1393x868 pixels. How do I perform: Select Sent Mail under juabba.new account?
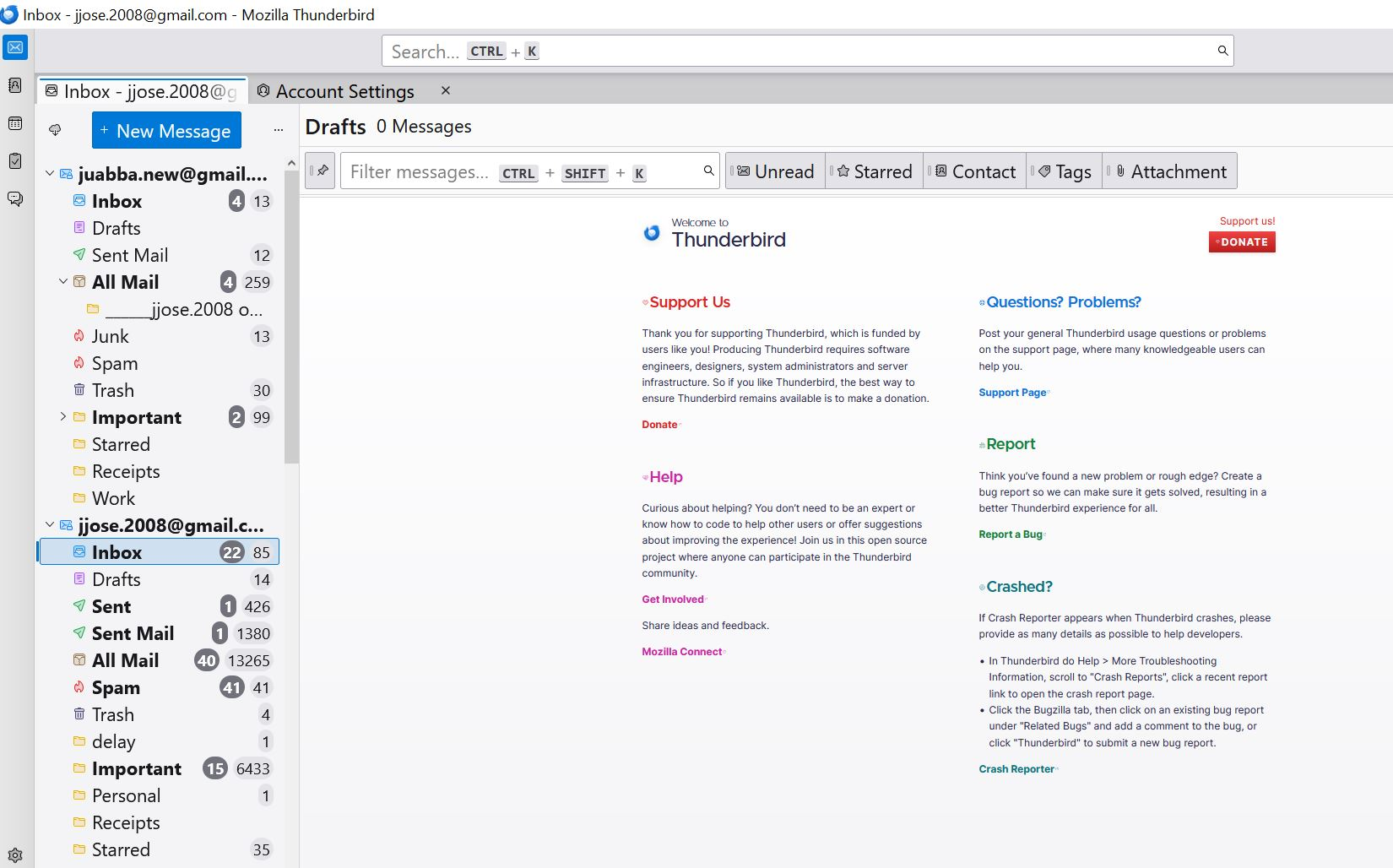(x=160, y=255)
